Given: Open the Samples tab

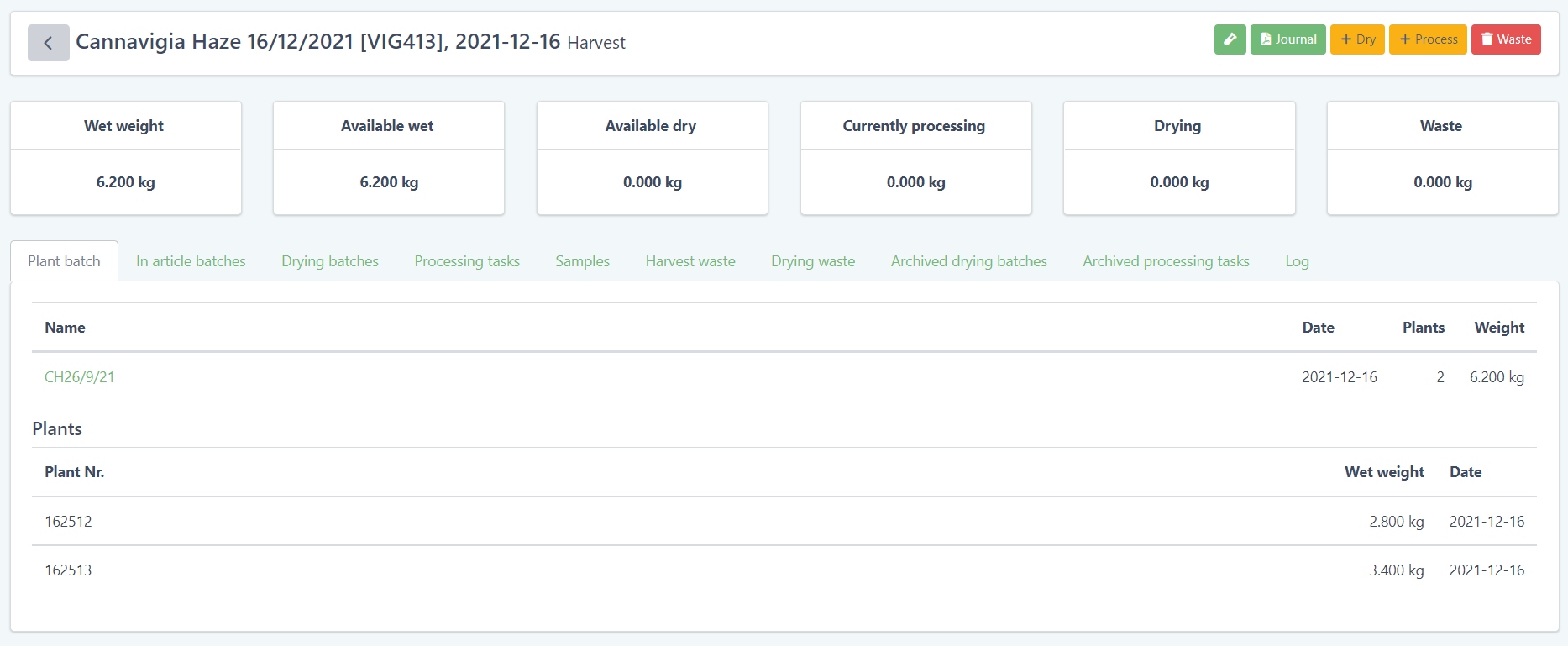Looking at the screenshot, I should [582, 261].
